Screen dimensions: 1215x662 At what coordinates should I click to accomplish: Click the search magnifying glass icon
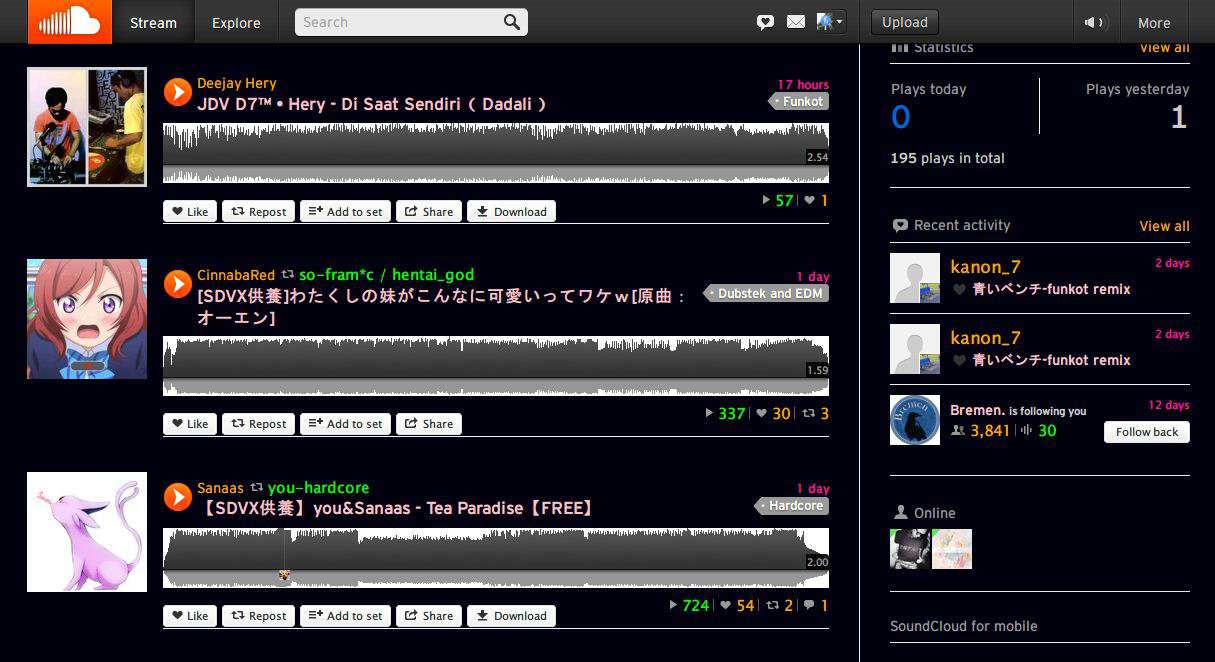[511, 21]
